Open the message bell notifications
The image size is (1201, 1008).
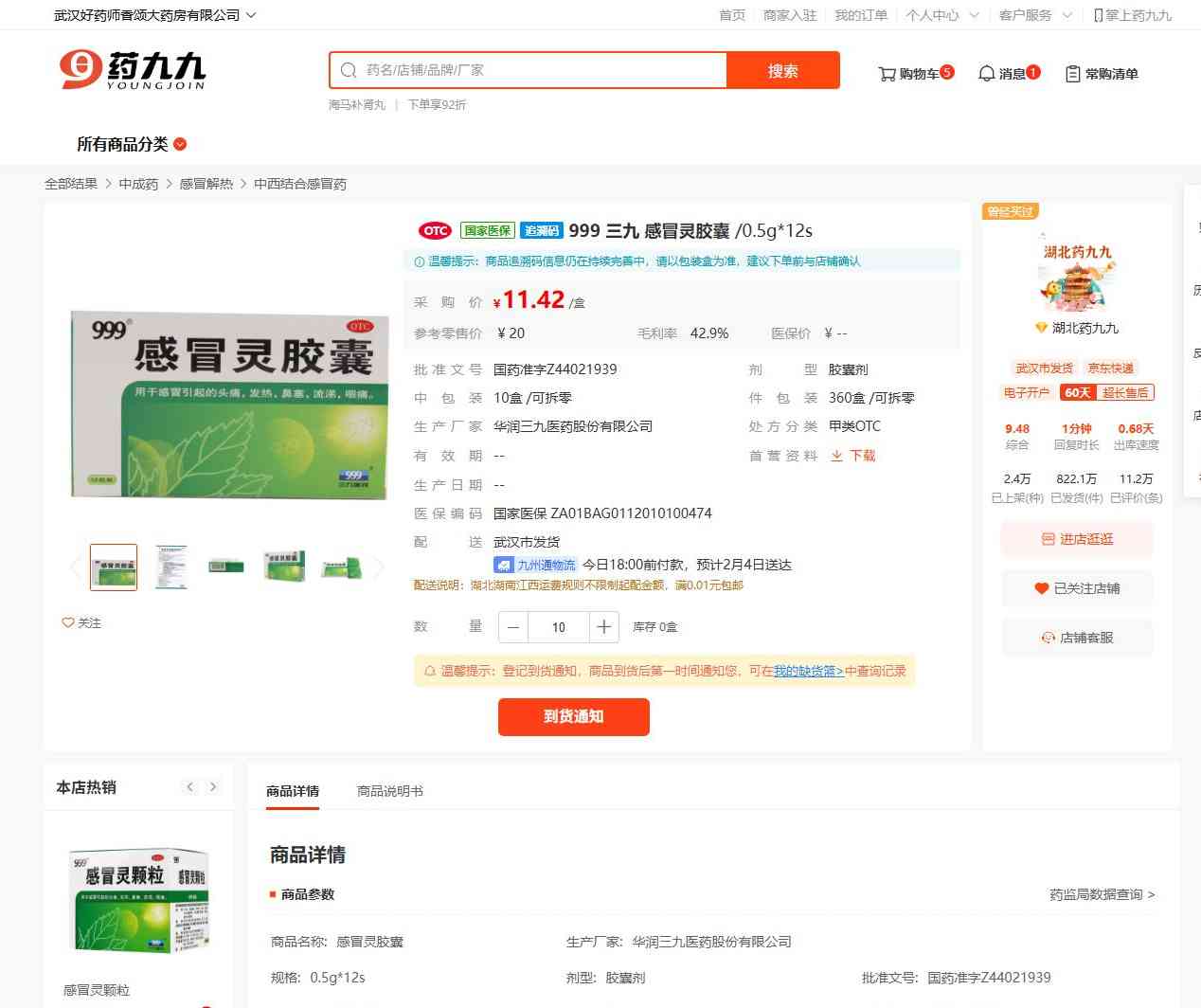[x=986, y=74]
